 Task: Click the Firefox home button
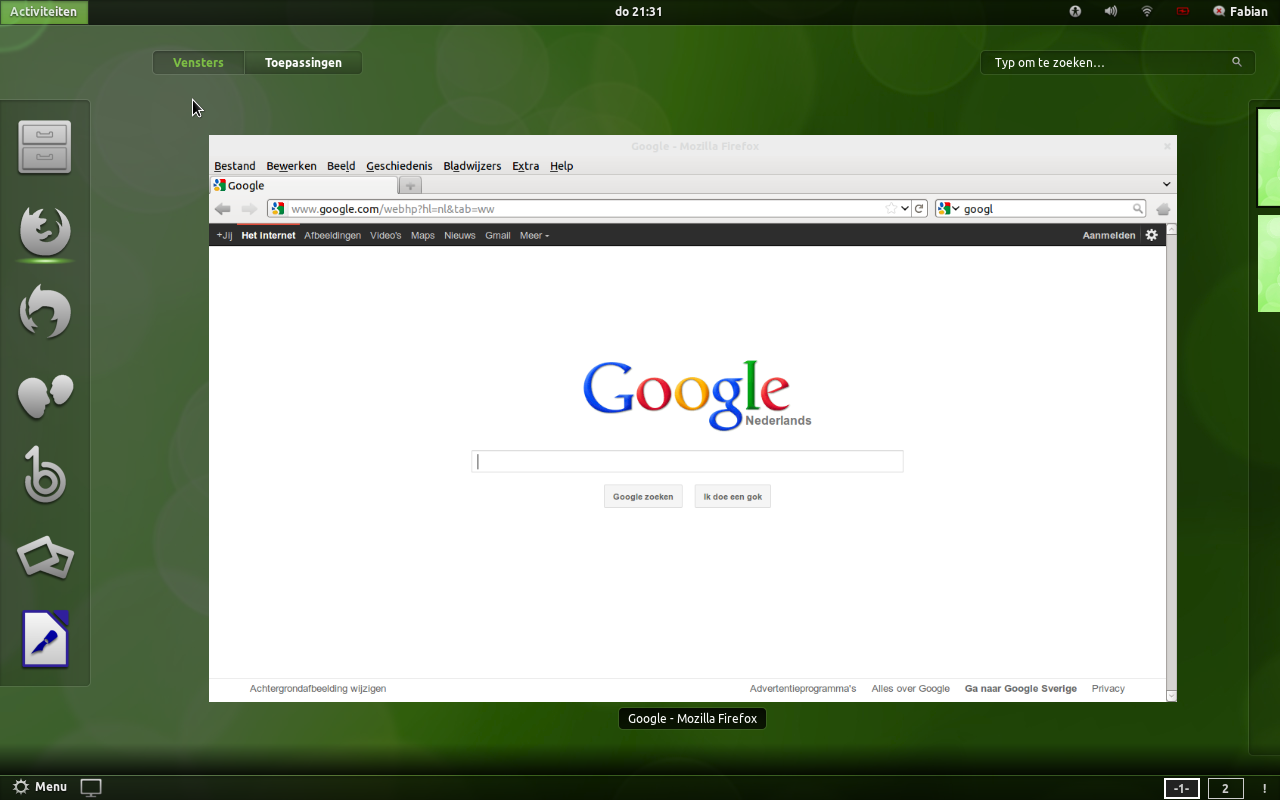[x=1163, y=209]
